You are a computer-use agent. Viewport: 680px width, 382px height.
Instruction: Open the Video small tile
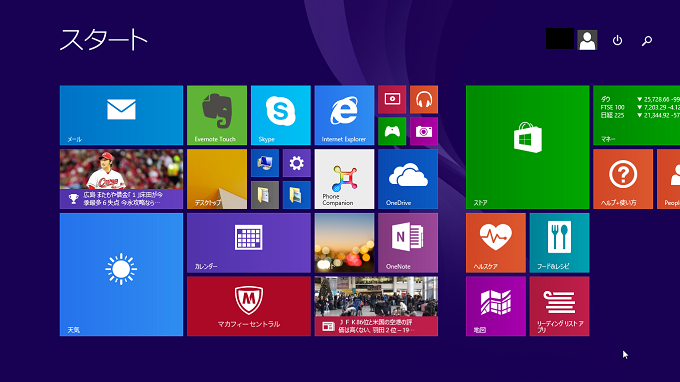click(392, 99)
